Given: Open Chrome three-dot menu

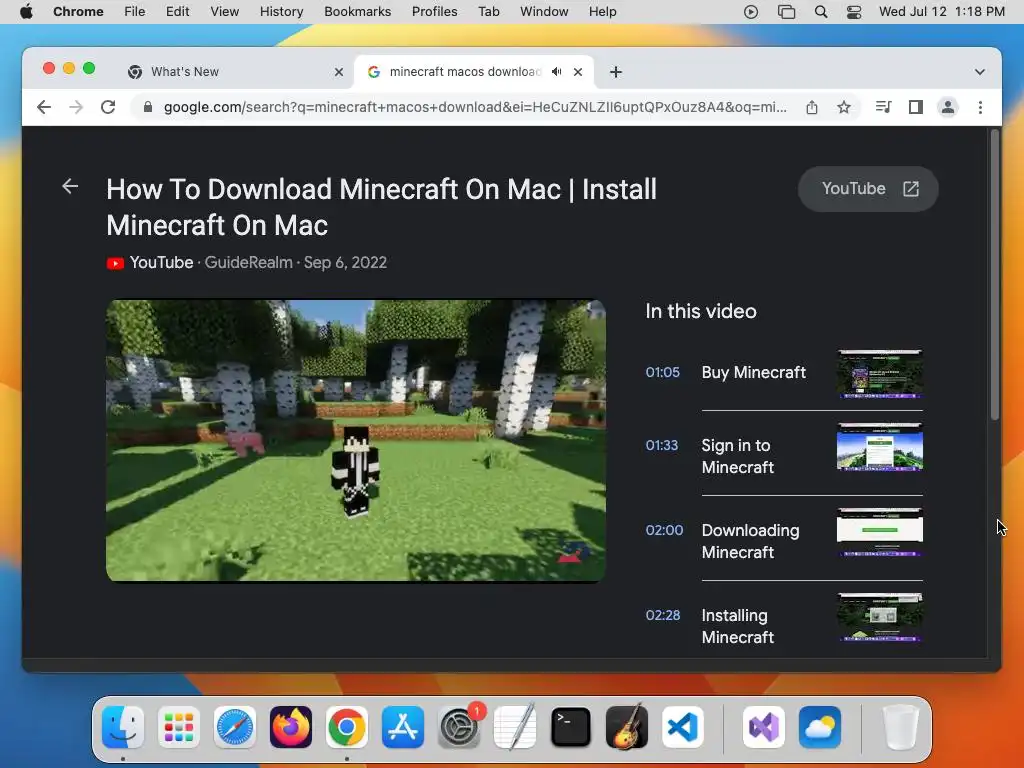Looking at the screenshot, I should point(980,107).
